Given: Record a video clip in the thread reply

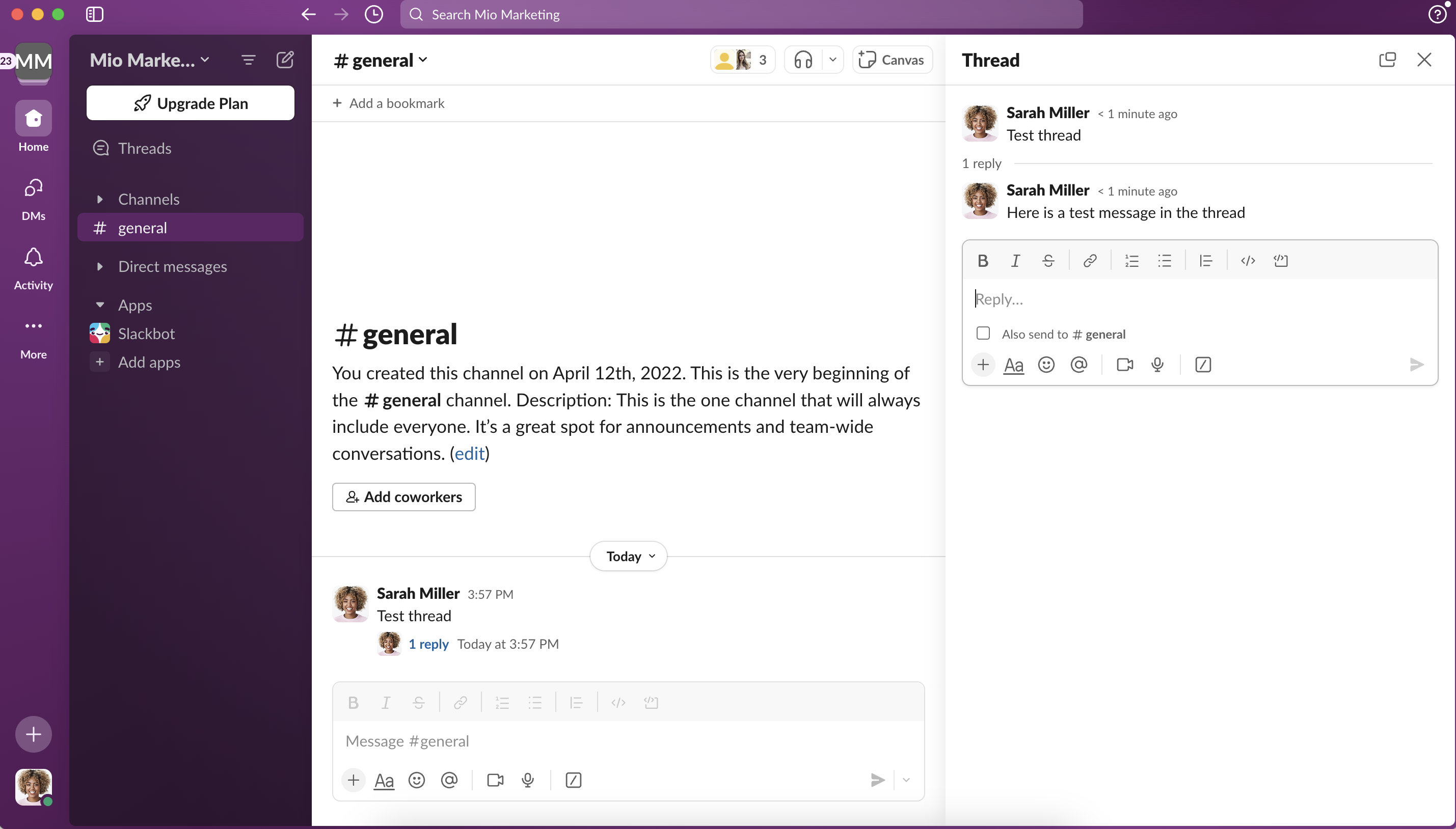Looking at the screenshot, I should tap(1124, 365).
